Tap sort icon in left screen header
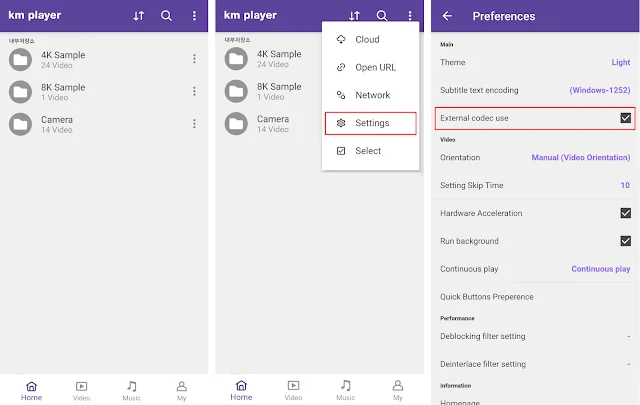The height and width of the screenshot is (405, 640). [x=139, y=16]
